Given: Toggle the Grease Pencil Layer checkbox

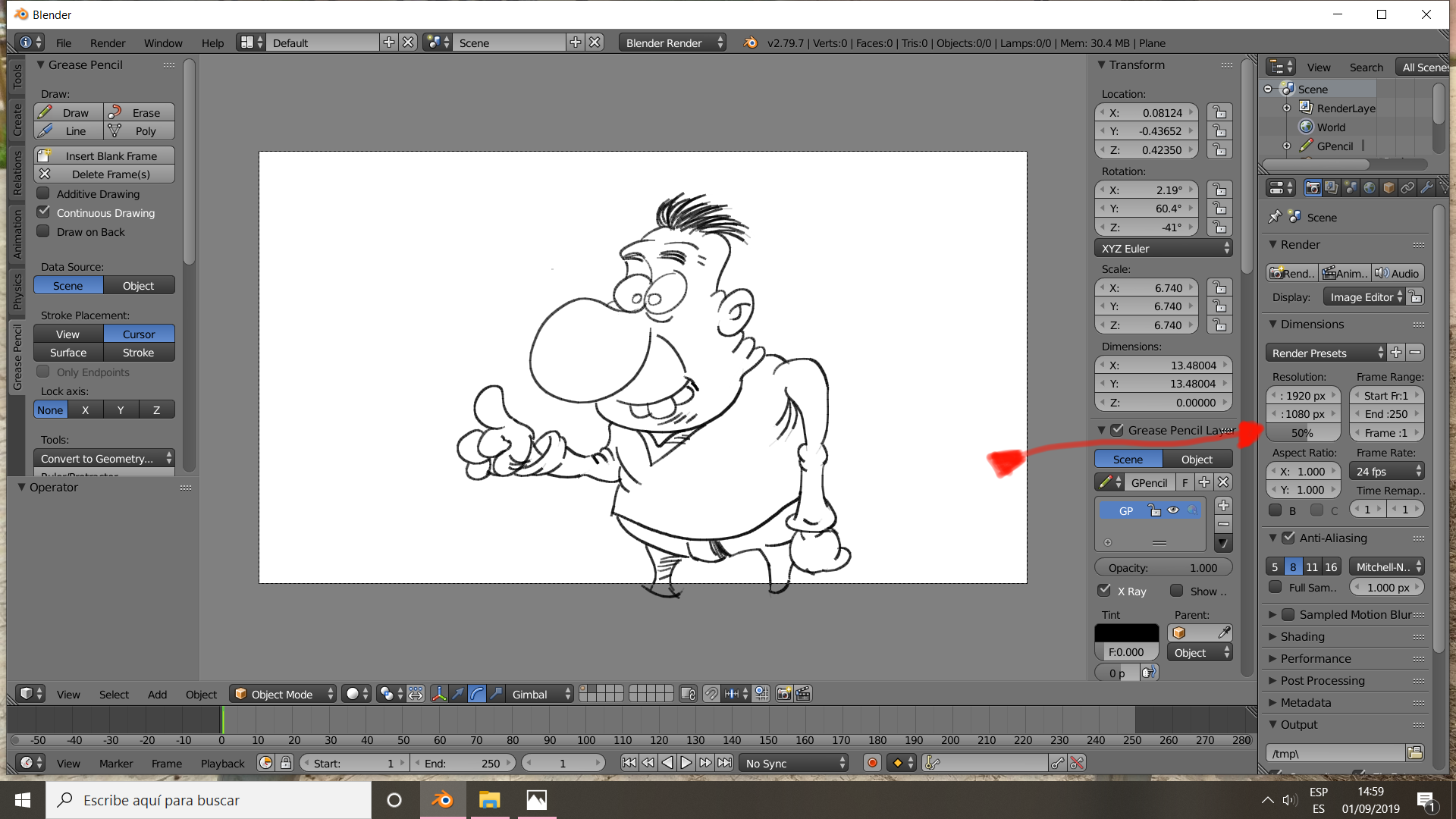Looking at the screenshot, I should pyautogui.click(x=1117, y=430).
